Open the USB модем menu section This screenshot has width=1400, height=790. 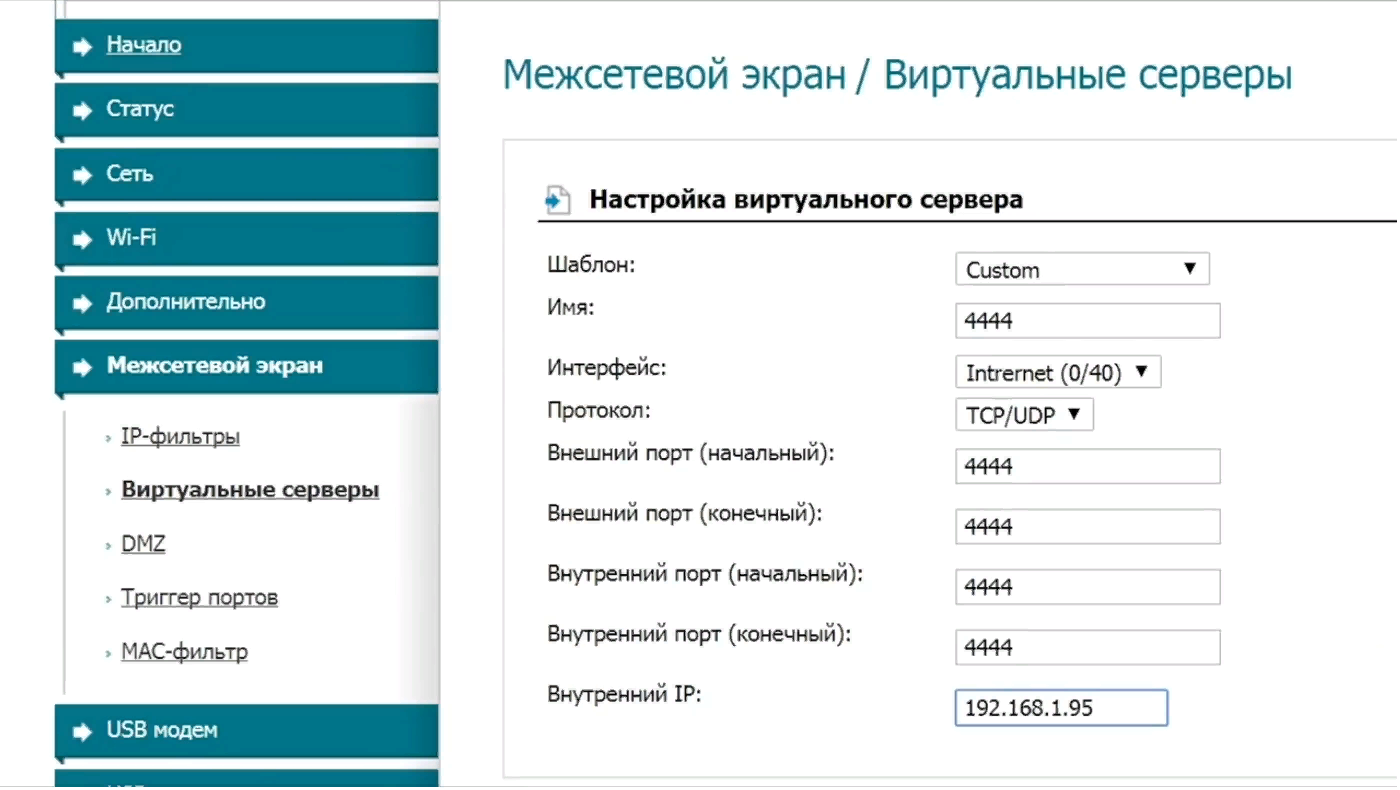(246, 730)
